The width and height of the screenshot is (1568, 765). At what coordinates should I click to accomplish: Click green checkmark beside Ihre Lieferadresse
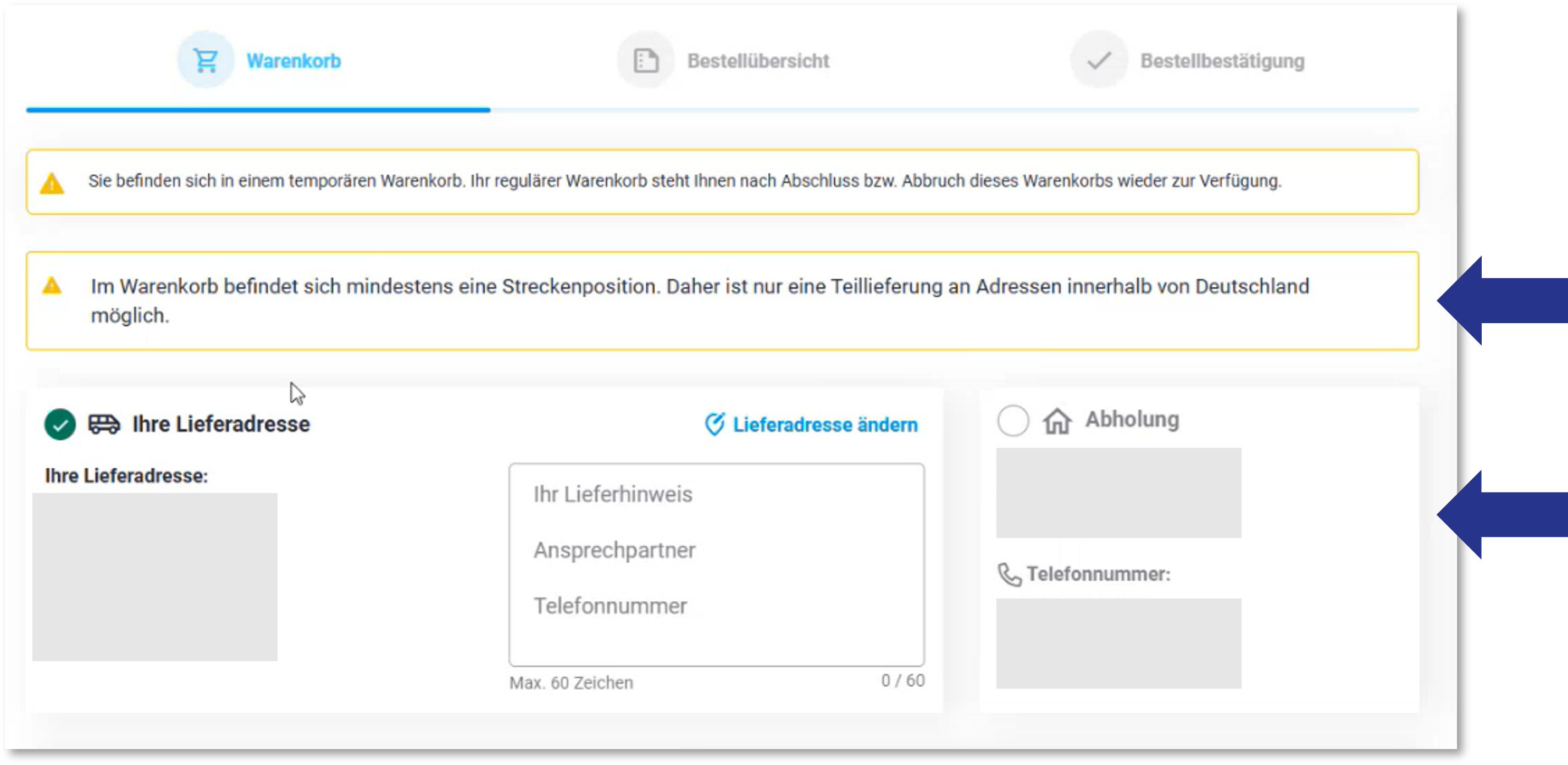(x=60, y=424)
